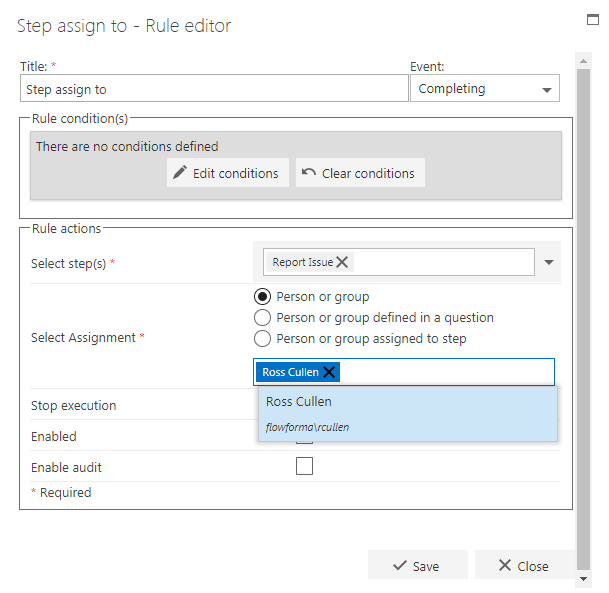The width and height of the screenshot is (609, 593).
Task: Close the Rule editor
Action: tap(524, 565)
